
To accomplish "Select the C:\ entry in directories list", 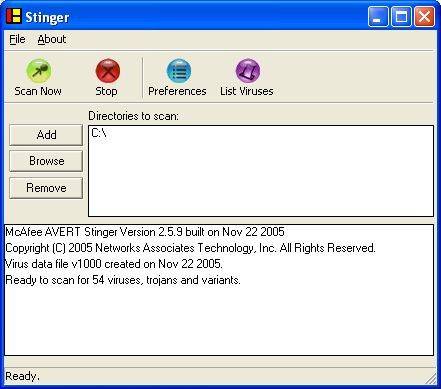I will [99, 133].
